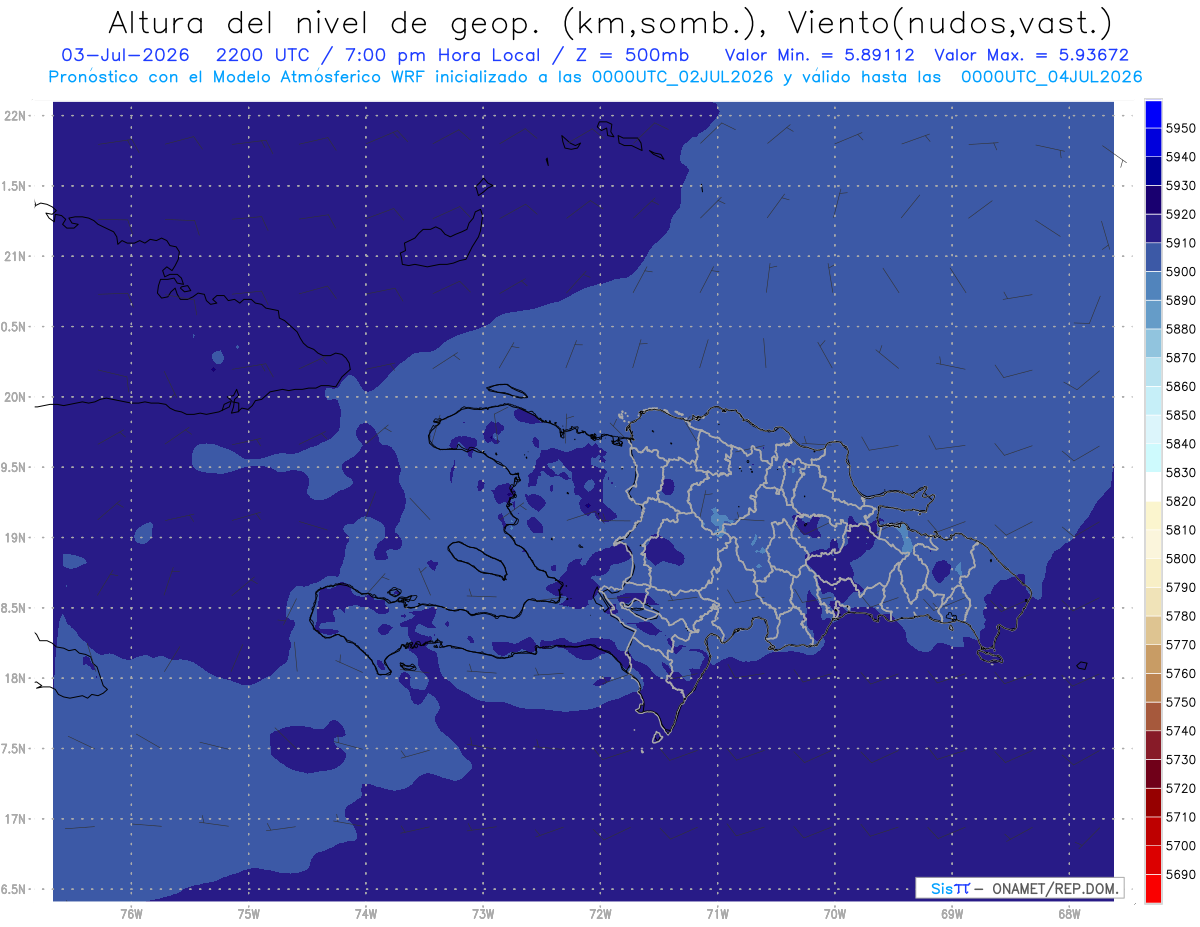The image size is (1200, 927).
Task: Click the 72W longitude label
Action: point(600,914)
